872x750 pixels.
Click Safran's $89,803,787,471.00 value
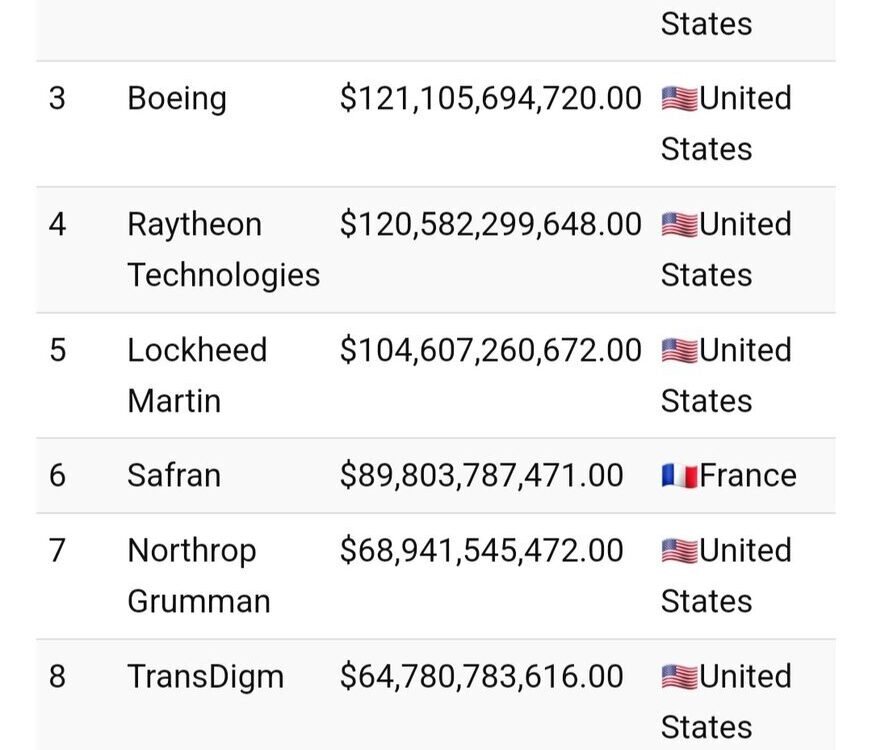[x=482, y=476]
